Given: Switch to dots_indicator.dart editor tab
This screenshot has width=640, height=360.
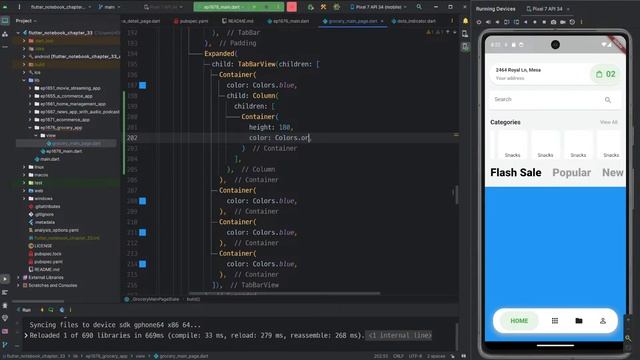Looking at the screenshot, I should pos(414,21).
